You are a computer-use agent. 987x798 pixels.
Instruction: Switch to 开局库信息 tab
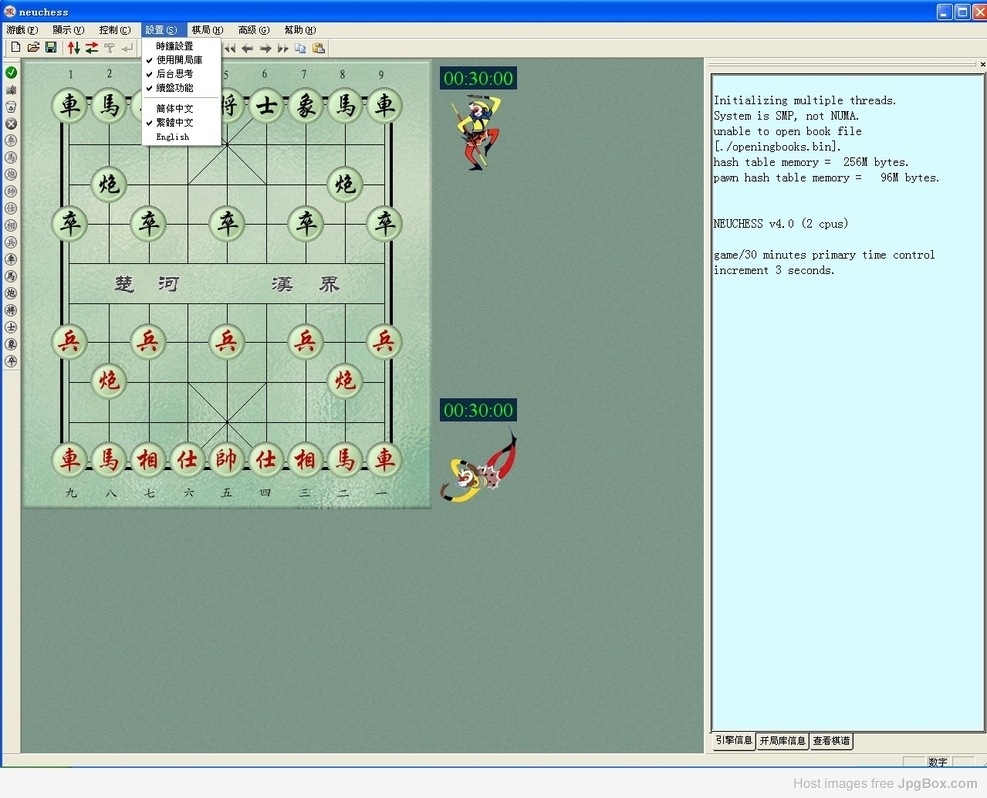tap(782, 741)
